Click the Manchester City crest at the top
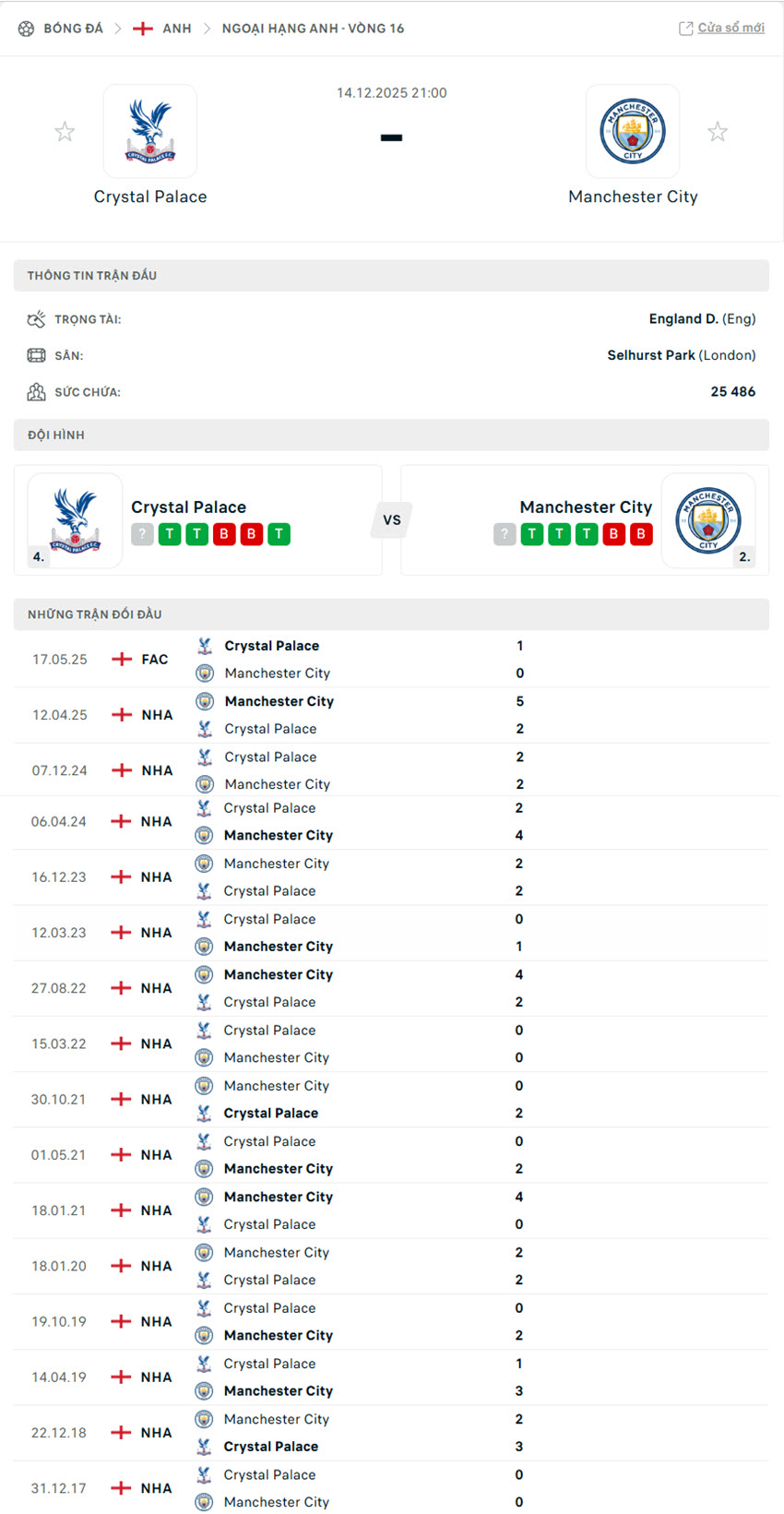The width and height of the screenshot is (784, 1514). 634,130
